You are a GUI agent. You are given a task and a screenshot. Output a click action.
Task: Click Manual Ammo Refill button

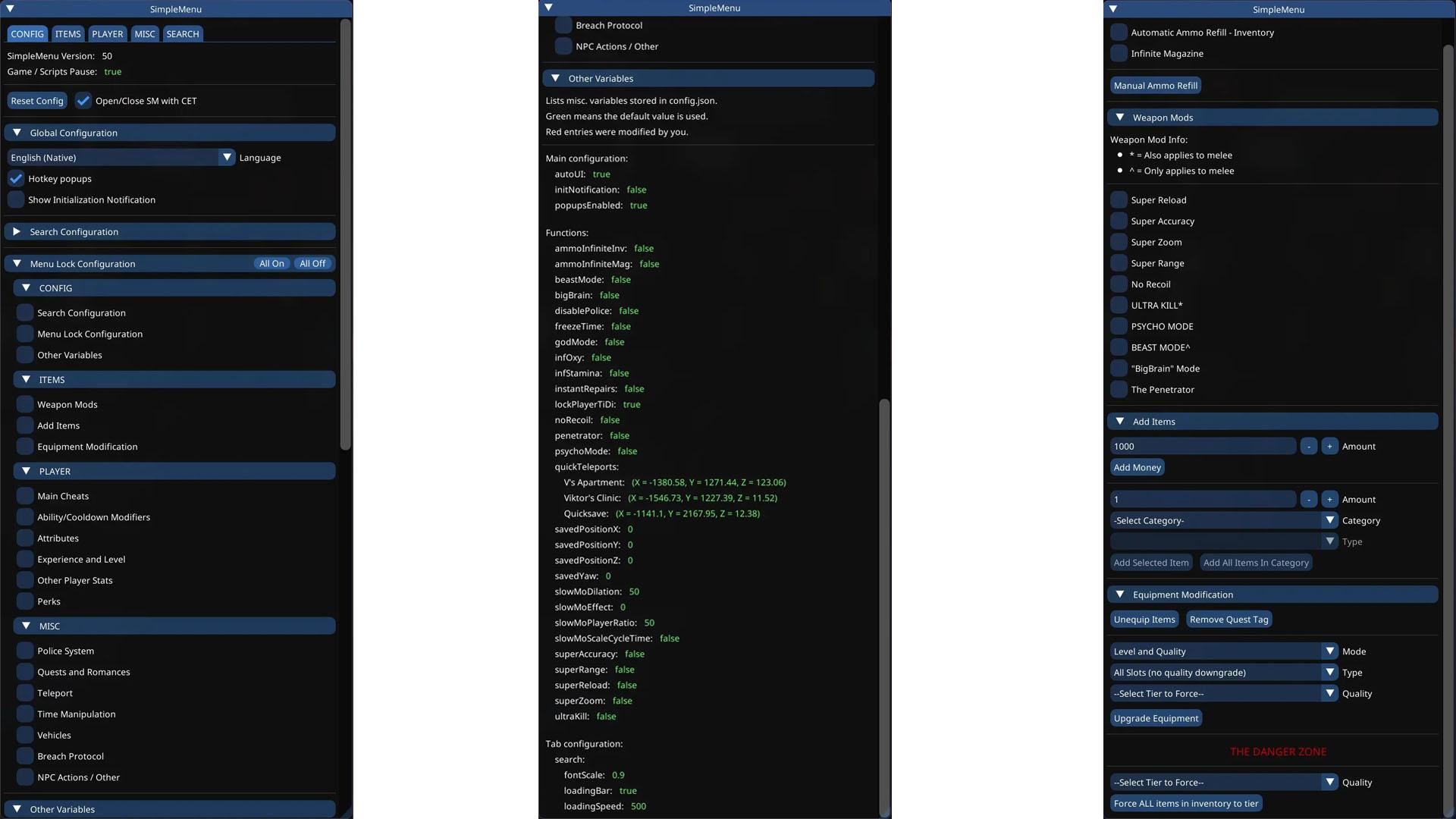1156,86
